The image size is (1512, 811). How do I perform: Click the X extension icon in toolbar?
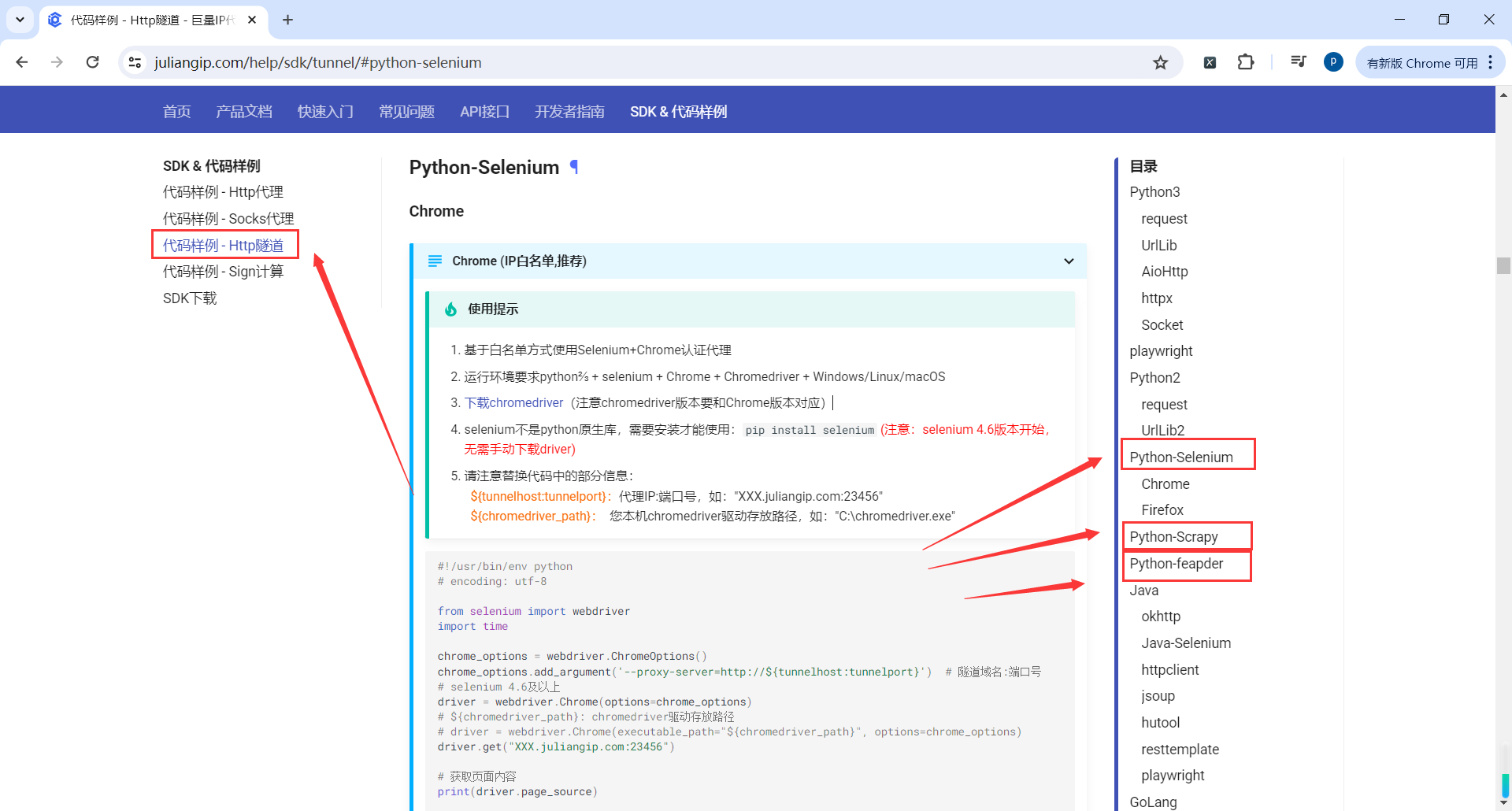[x=1210, y=63]
